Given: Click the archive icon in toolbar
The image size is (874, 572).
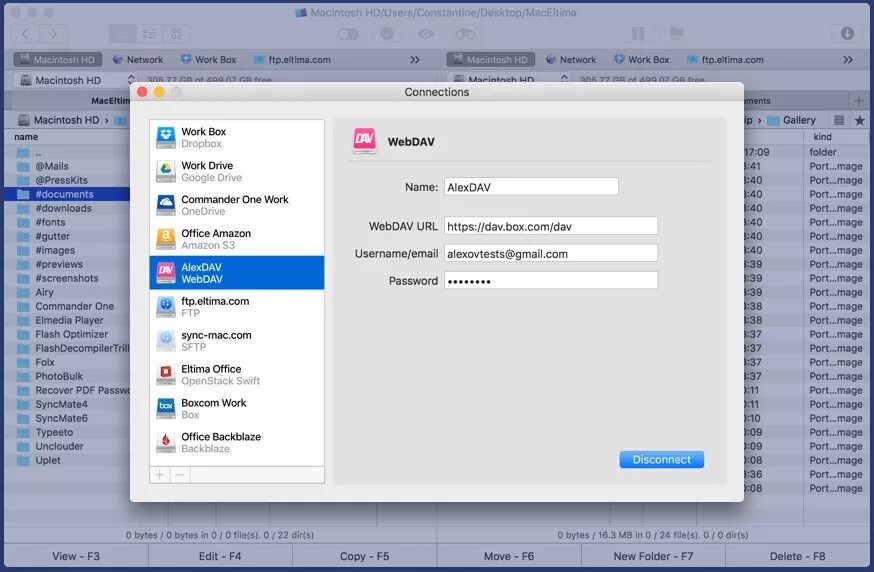Looking at the screenshot, I should click(638, 34).
